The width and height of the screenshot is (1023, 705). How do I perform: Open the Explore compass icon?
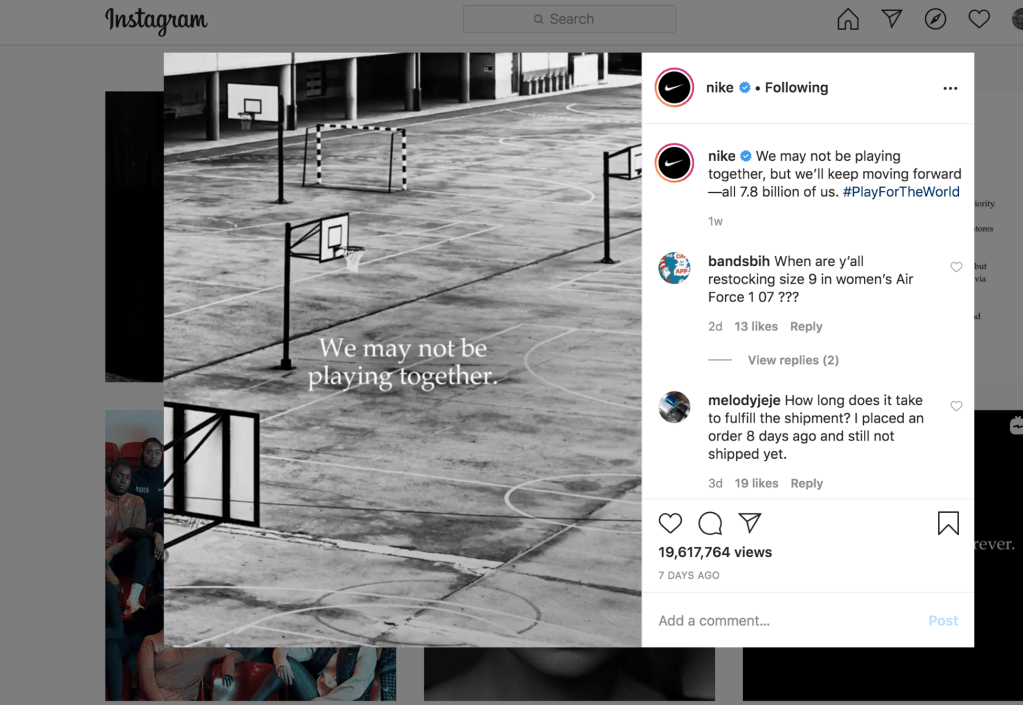(x=935, y=19)
